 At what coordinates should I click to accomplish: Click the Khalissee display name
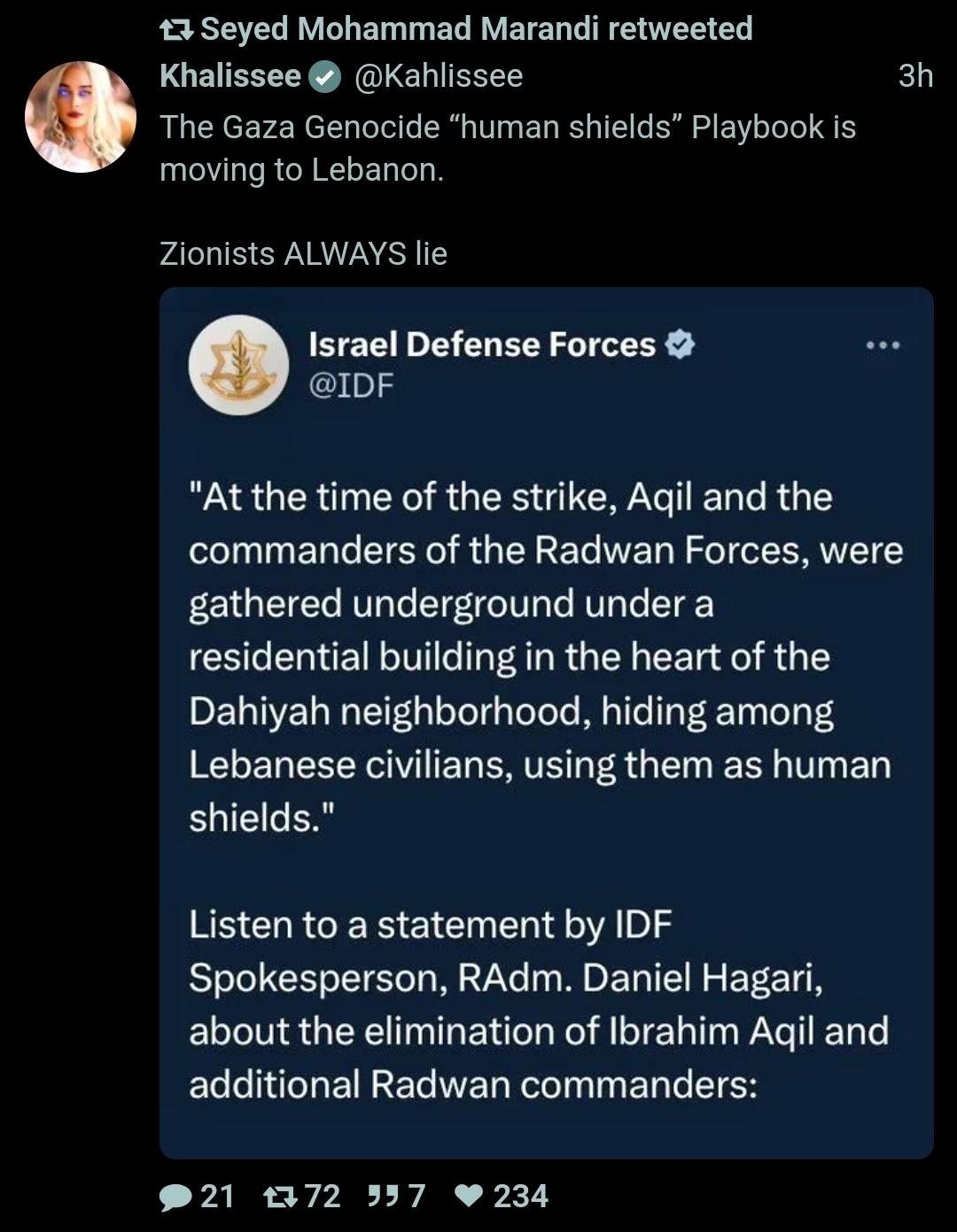(x=230, y=76)
